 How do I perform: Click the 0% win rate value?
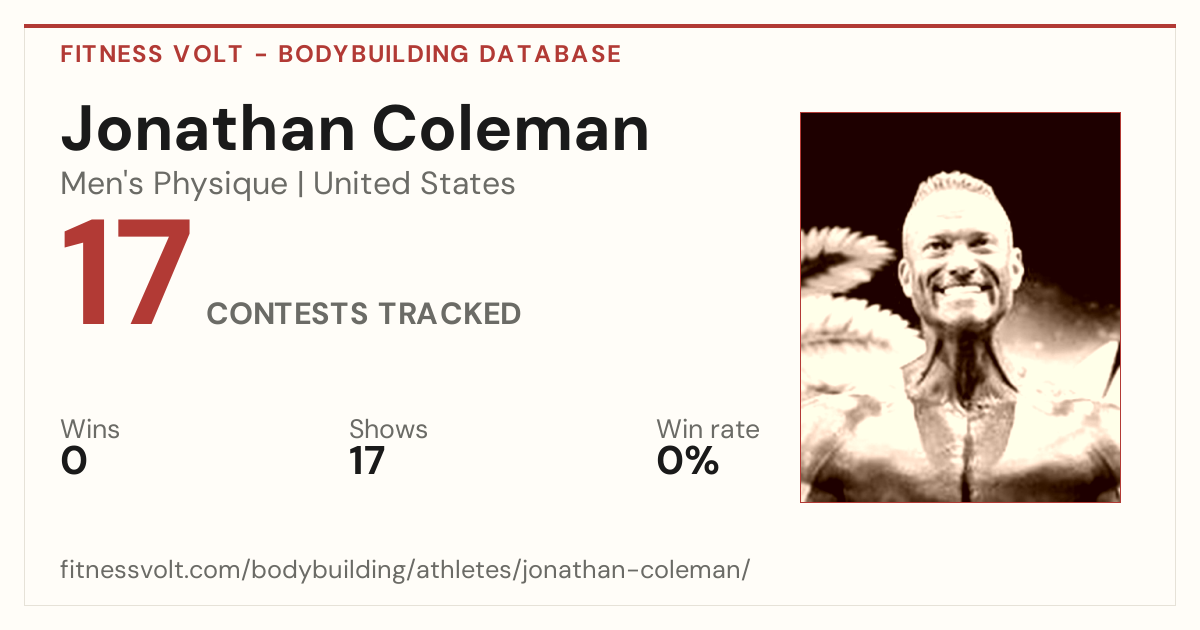coord(688,461)
